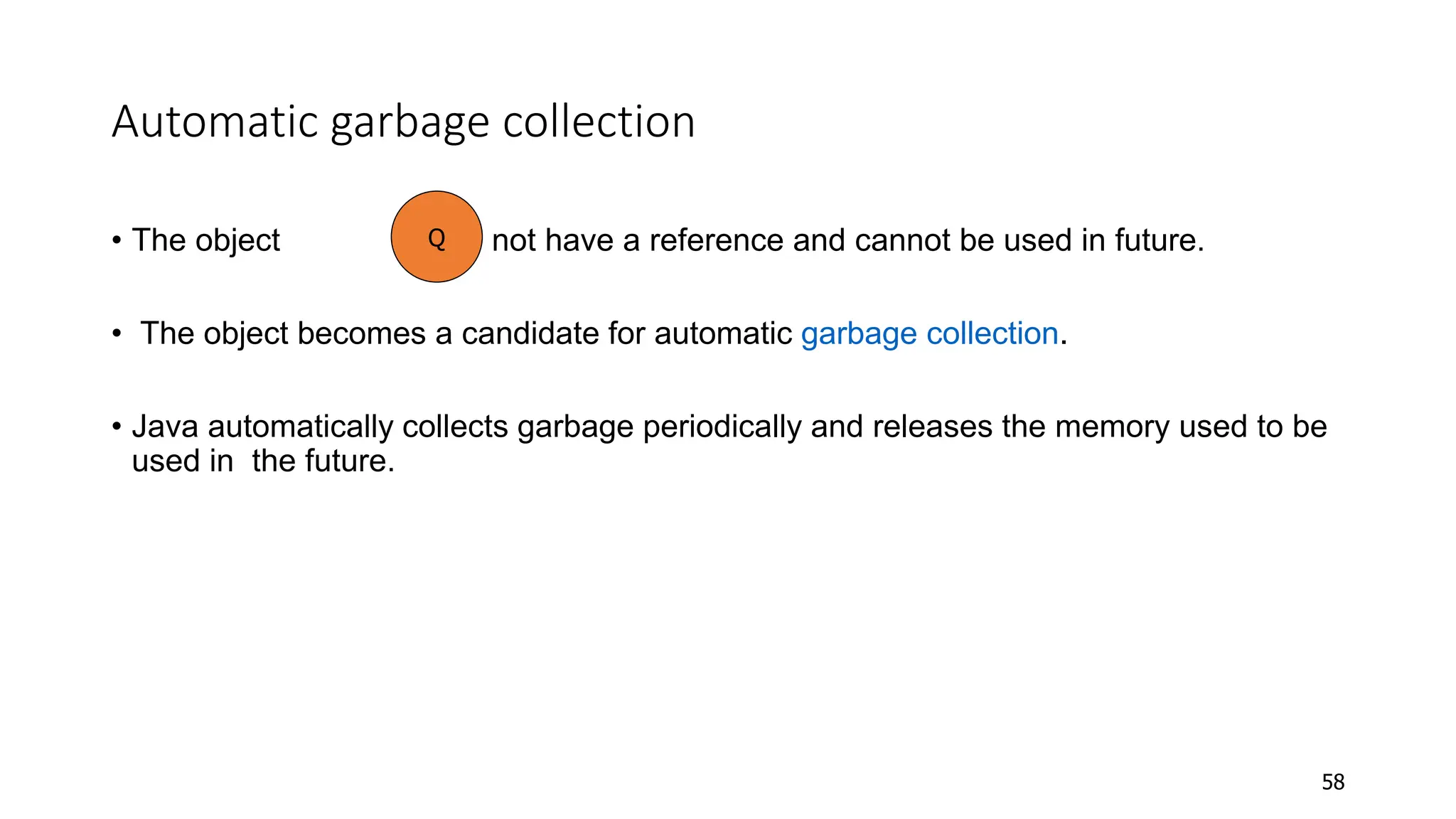This screenshot has height=819, width=1456.
Task: Click the orange circle labeled Q
Action: [437, 237]
